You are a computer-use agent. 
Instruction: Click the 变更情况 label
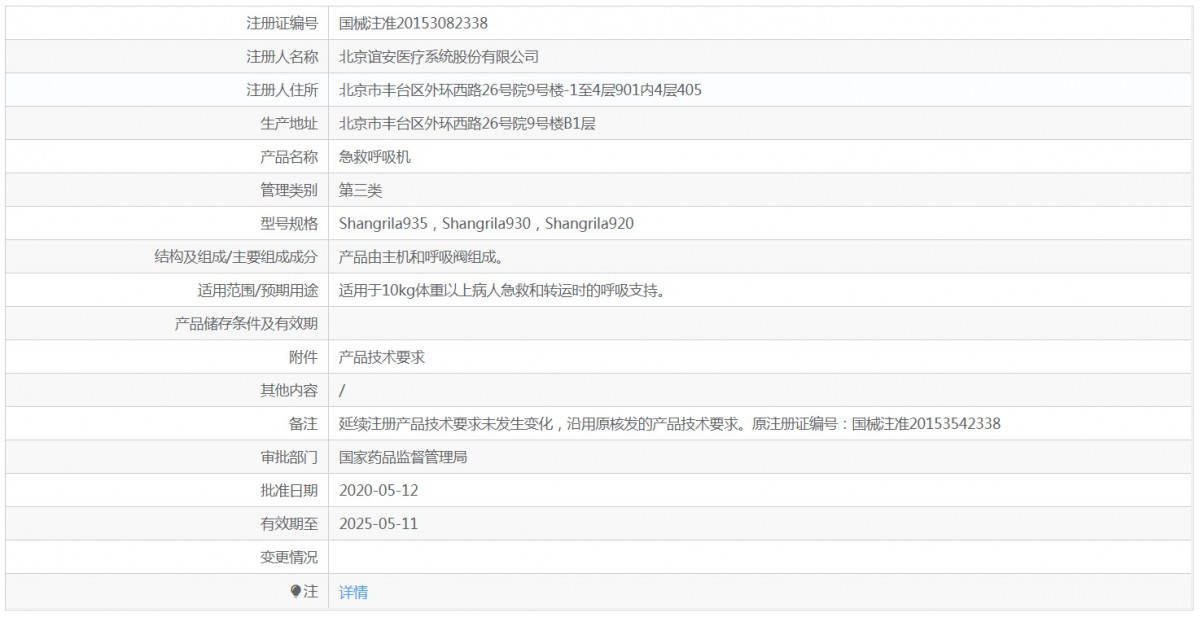tap(289, 558)
